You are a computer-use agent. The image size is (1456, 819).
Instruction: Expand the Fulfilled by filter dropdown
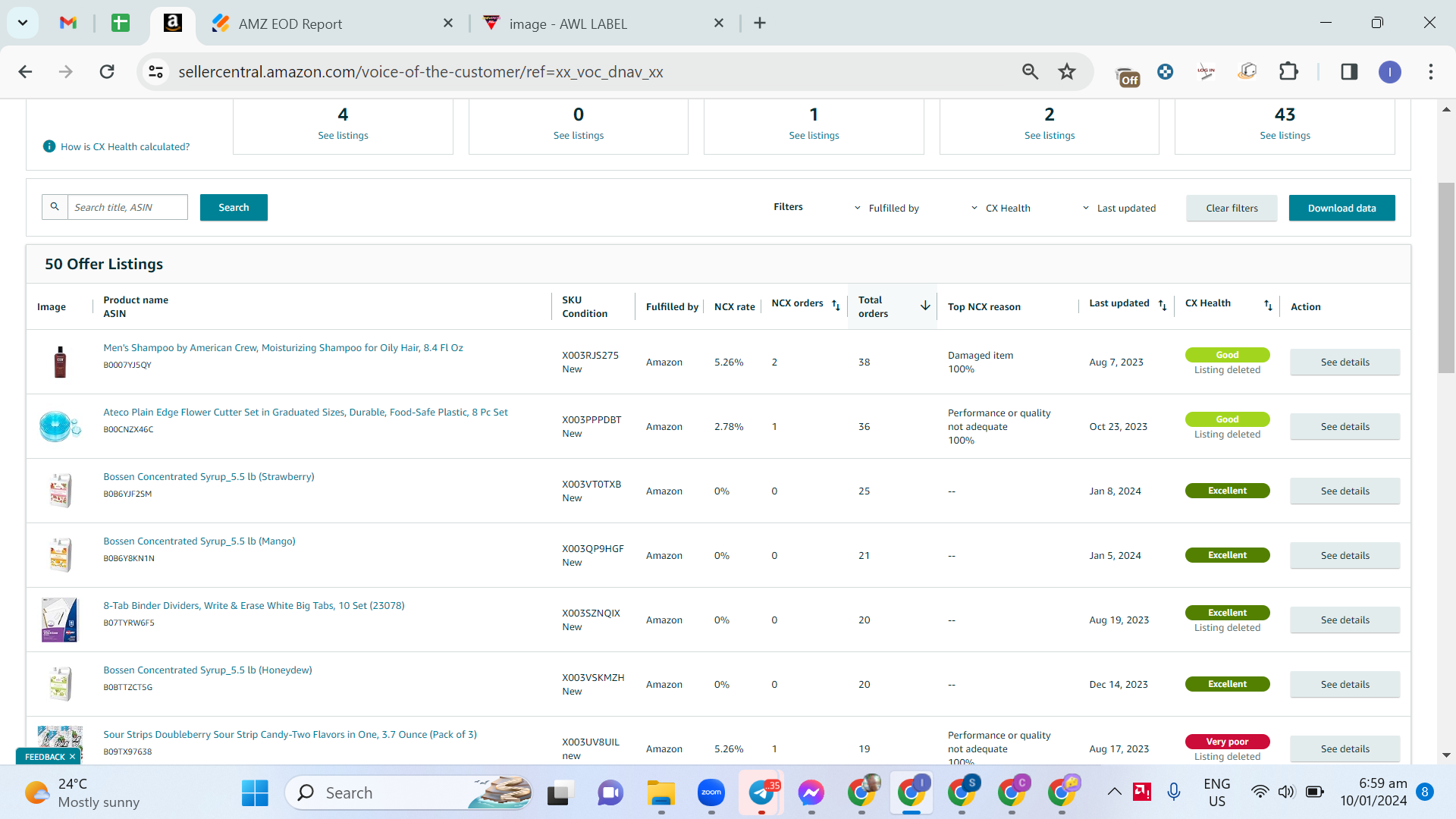(886, 208)
